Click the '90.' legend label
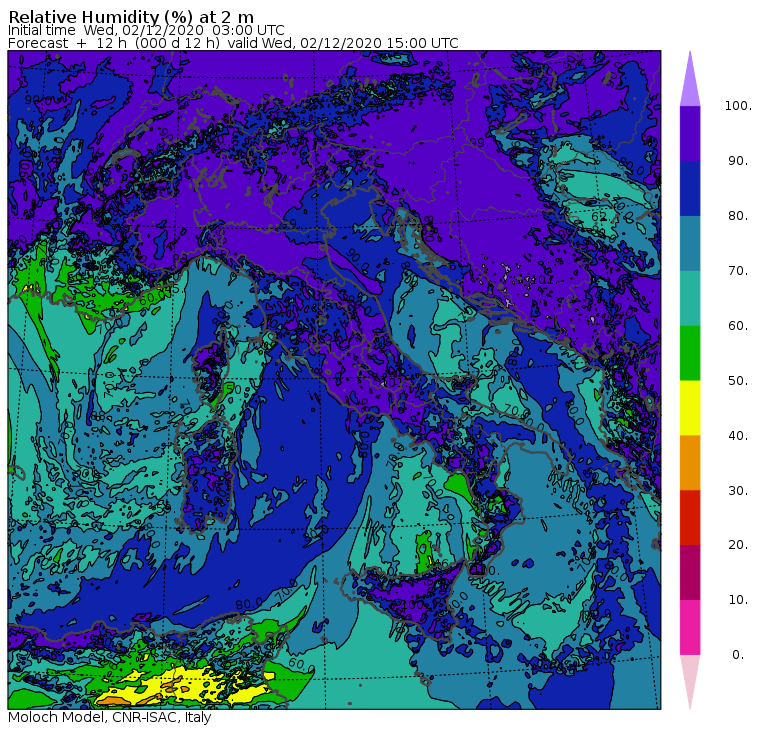The image size is (760, 731). (738, 160)
